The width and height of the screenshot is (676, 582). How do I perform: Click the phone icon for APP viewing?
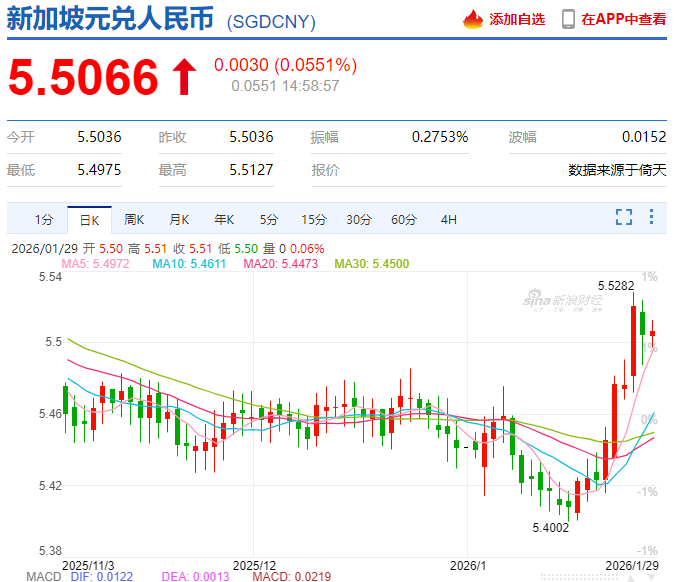click(x=568, y=19)
